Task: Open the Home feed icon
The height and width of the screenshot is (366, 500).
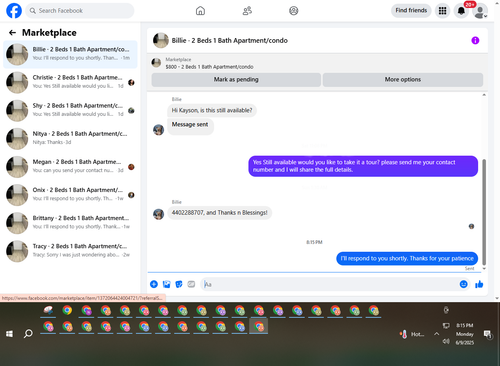Action: coord(200,11)
